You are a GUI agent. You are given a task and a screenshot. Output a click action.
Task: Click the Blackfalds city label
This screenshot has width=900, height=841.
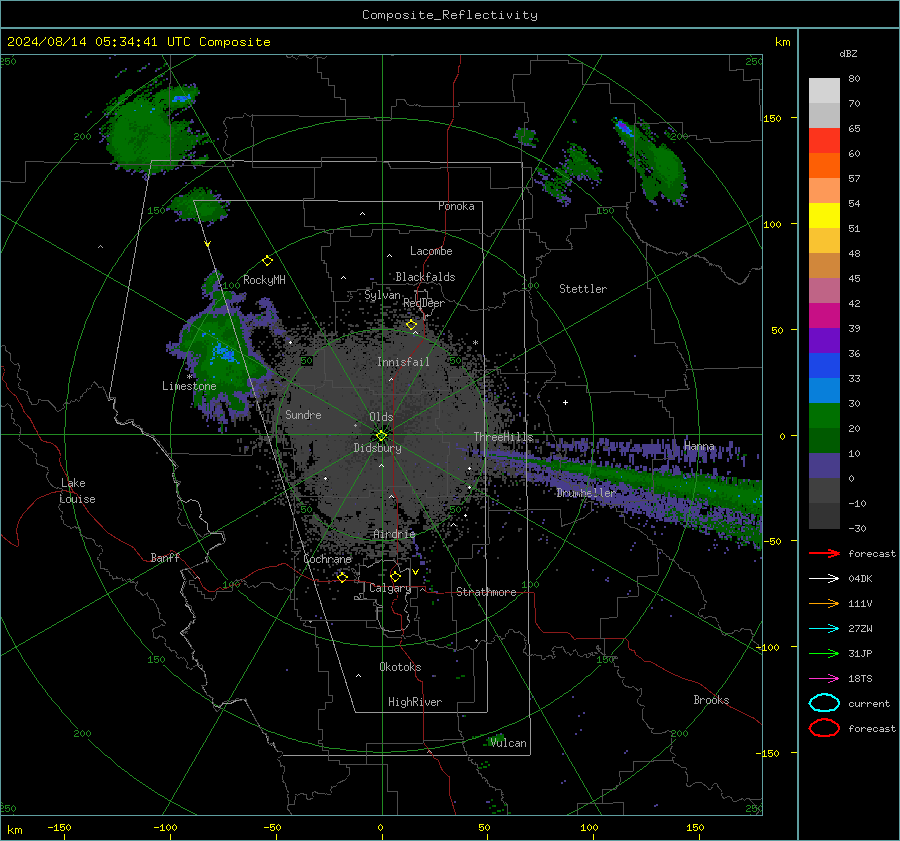425,277
